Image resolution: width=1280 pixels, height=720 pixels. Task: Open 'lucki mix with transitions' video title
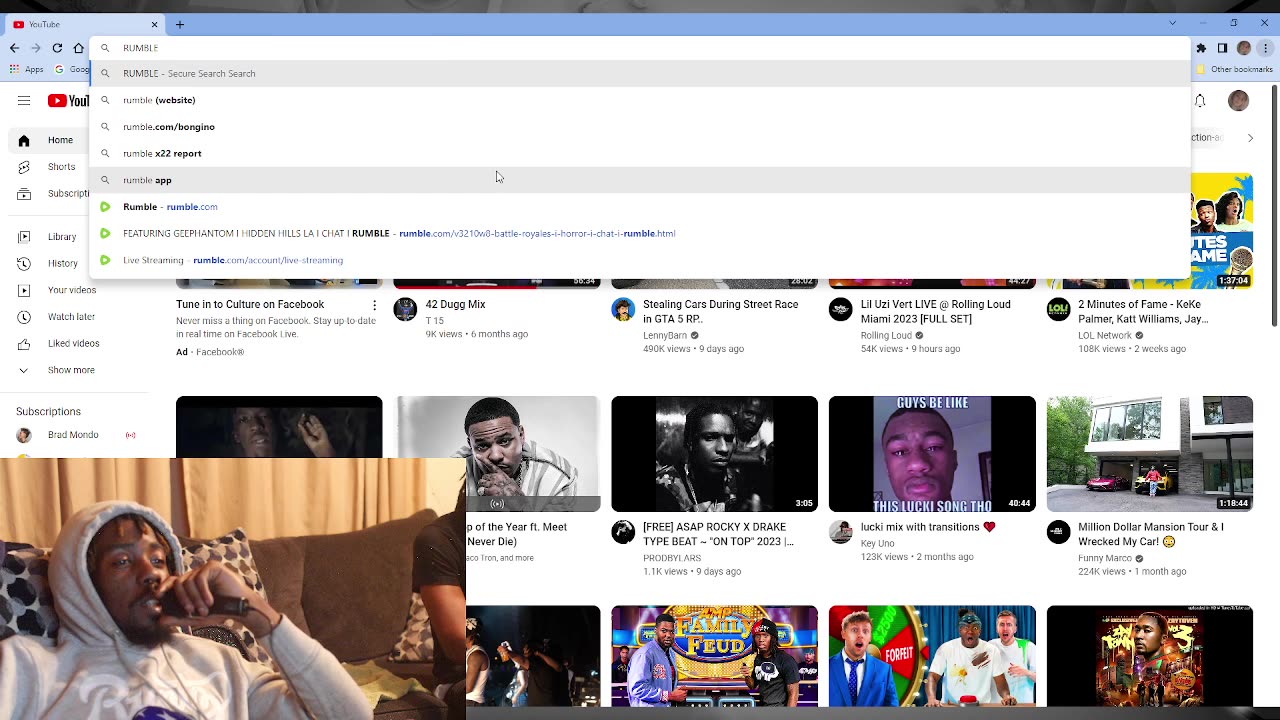928,527
